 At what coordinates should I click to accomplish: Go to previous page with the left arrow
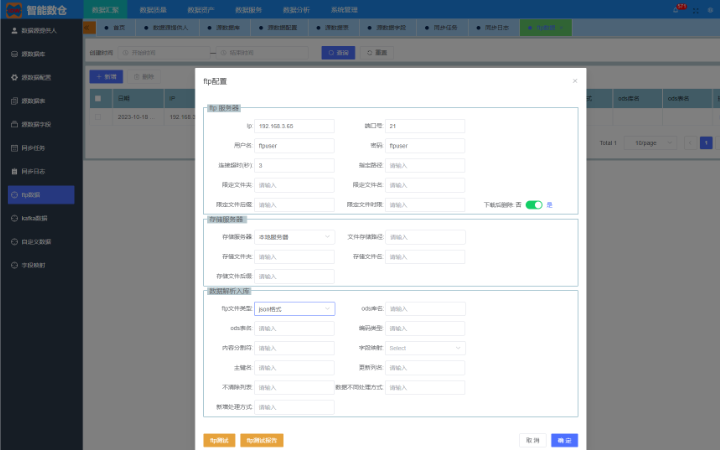tap(690, 143)
